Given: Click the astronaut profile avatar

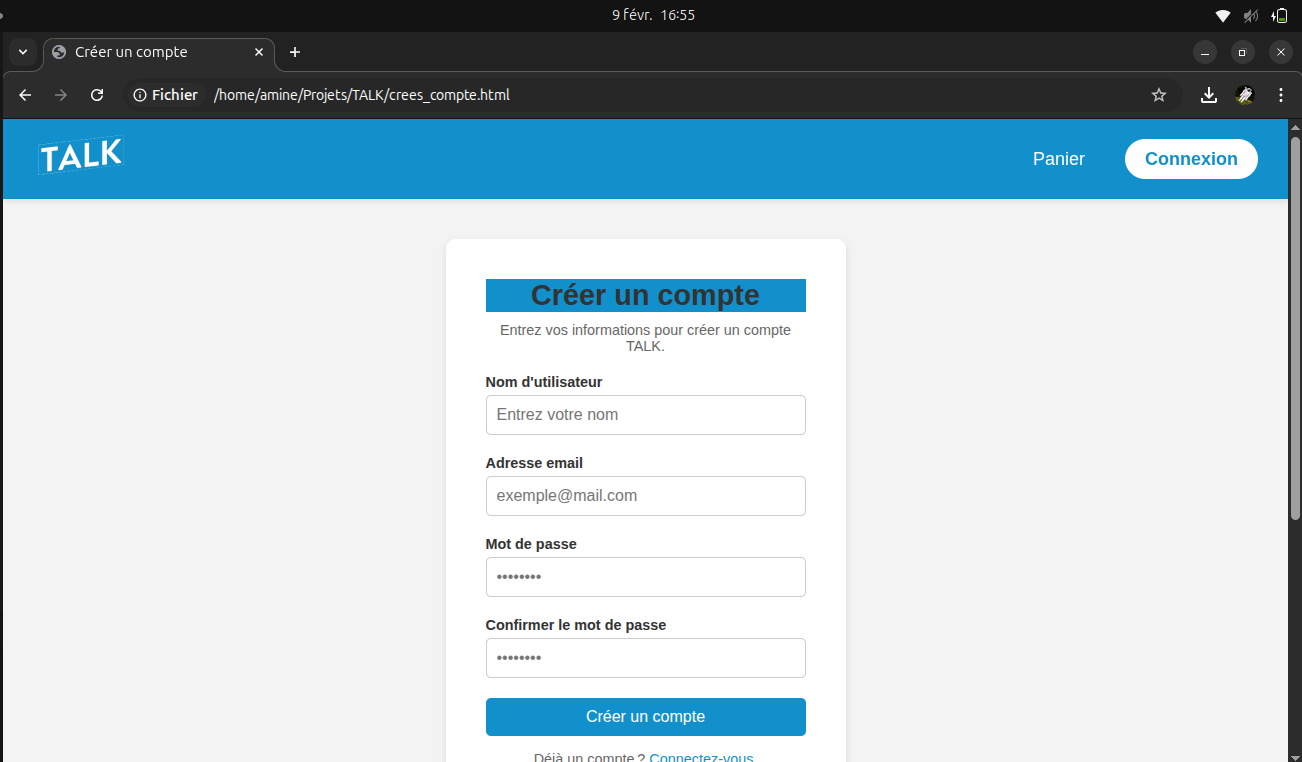Looking at the screenshot, I should point(1244,95).
